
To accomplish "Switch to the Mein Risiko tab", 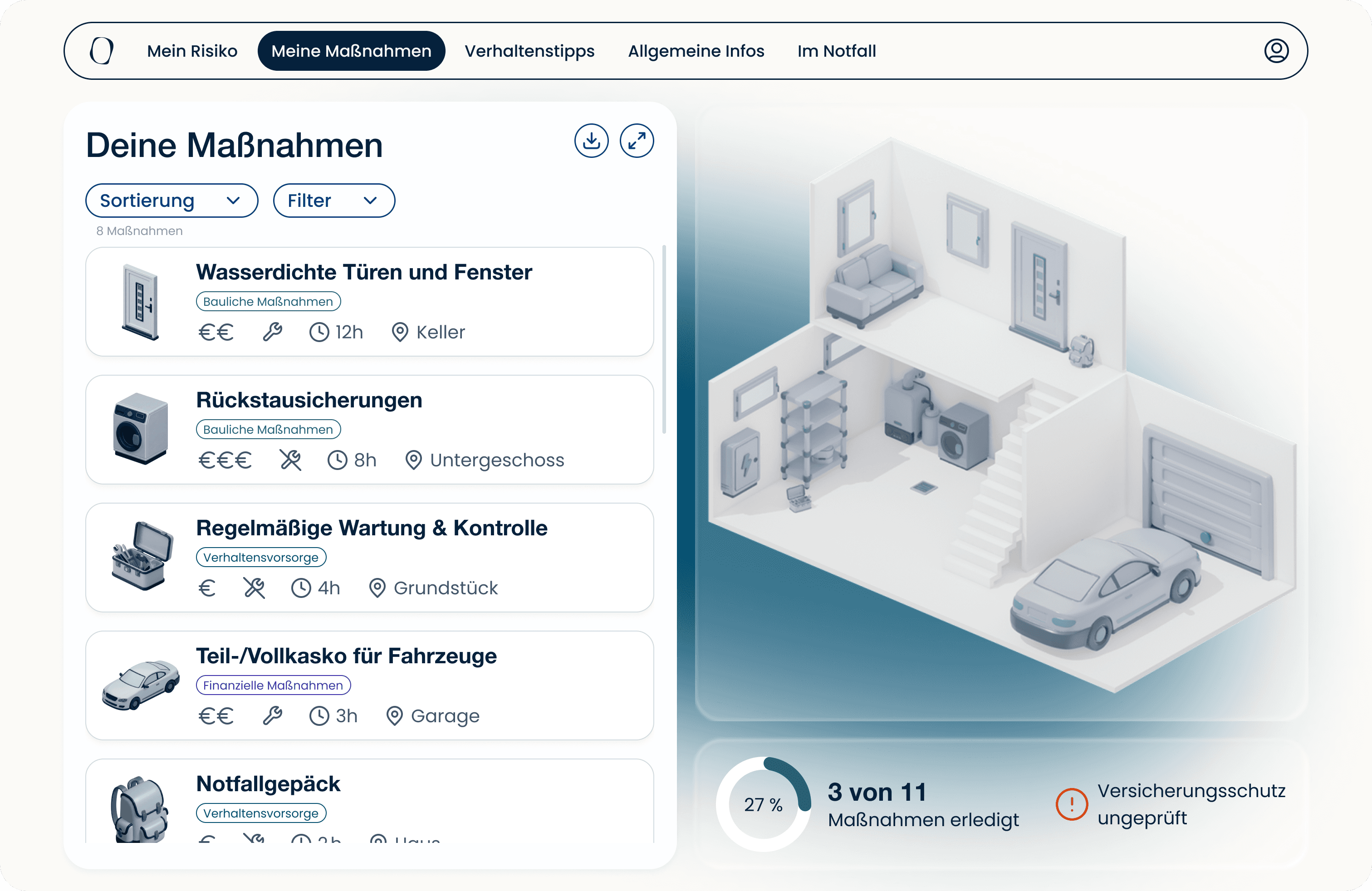I will [192, 51].
